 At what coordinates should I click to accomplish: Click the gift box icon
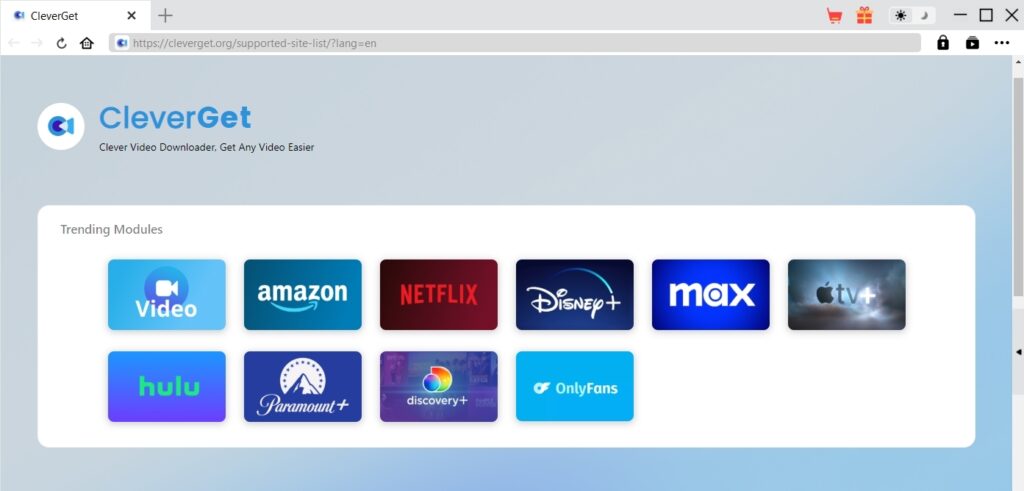[x=865, y=15]
